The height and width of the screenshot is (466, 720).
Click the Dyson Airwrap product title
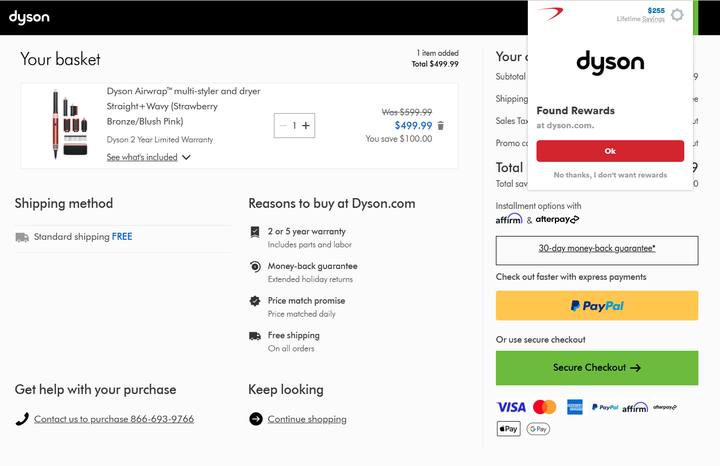184,106
